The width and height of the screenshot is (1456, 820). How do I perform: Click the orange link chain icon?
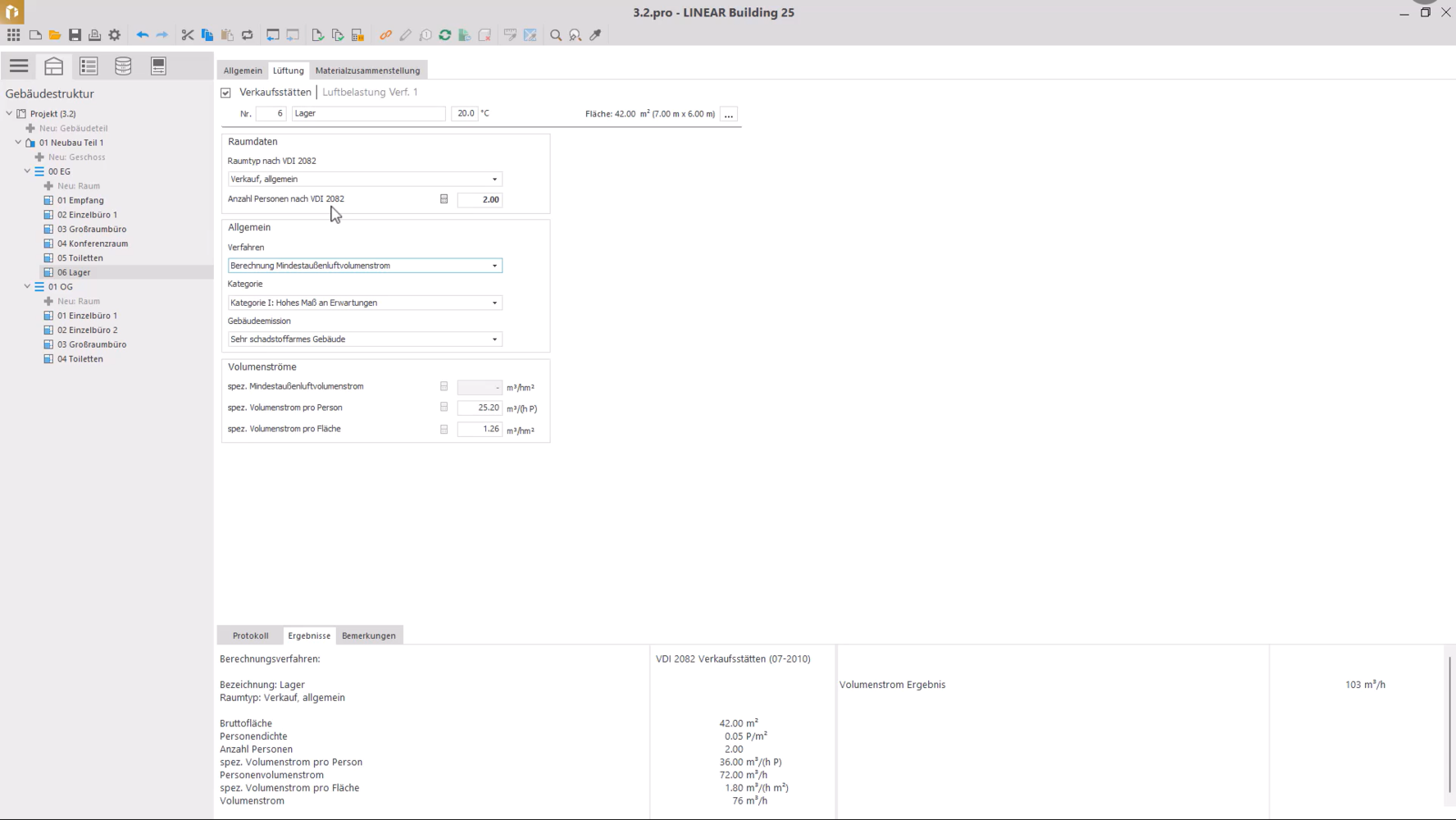tap(385, 35)
